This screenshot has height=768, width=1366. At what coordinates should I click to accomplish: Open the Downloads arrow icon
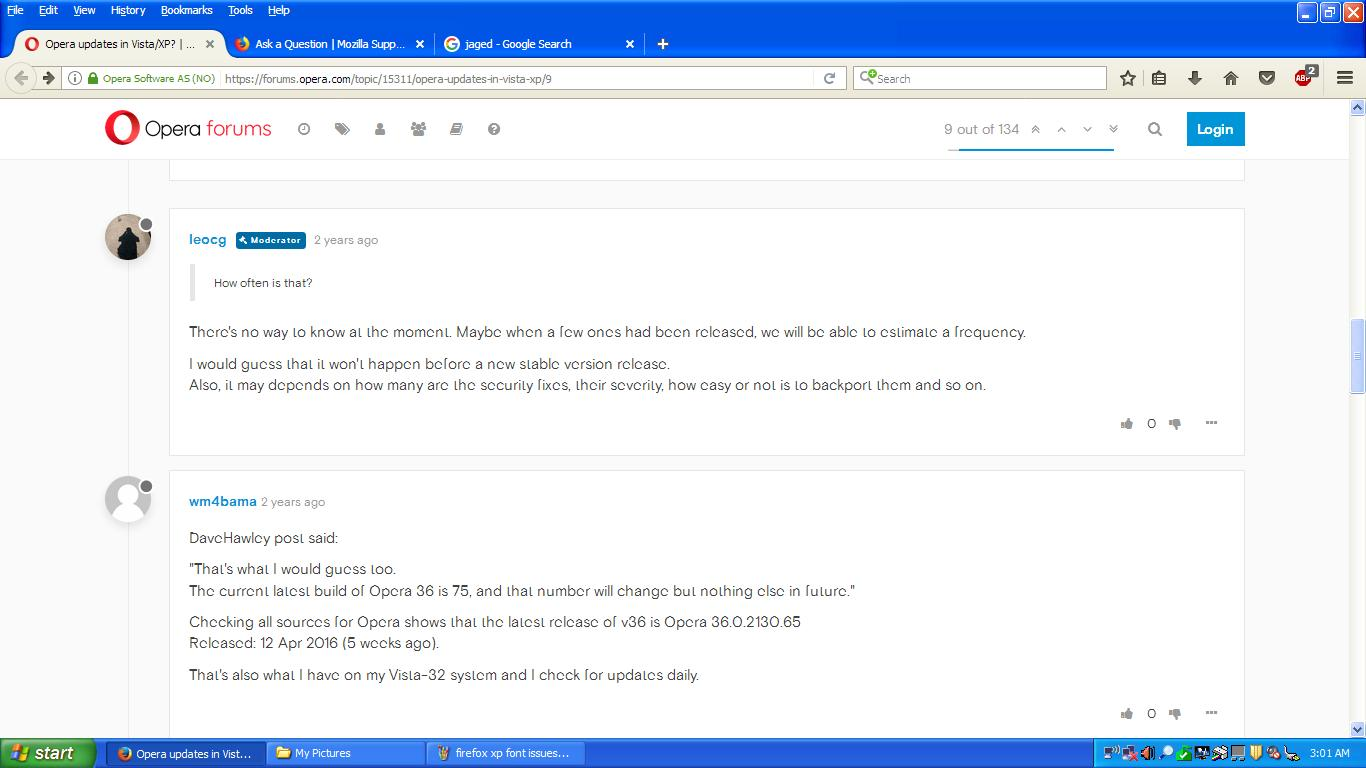1194,78
